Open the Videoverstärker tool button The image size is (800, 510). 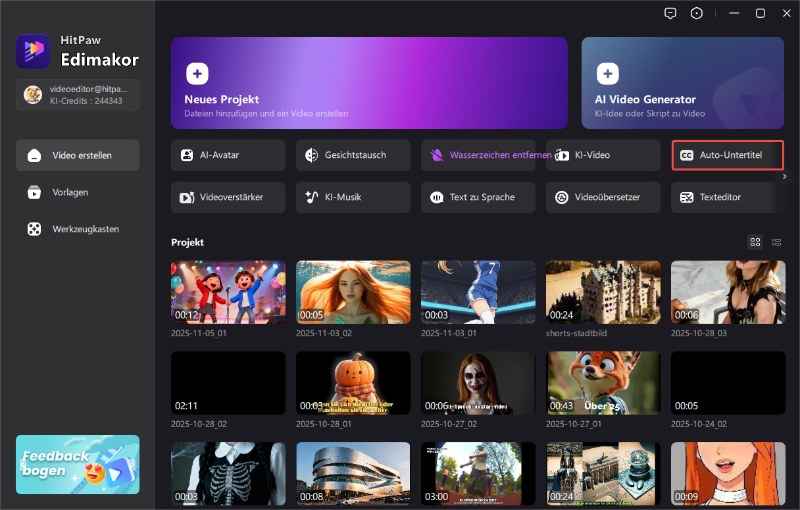228,197
